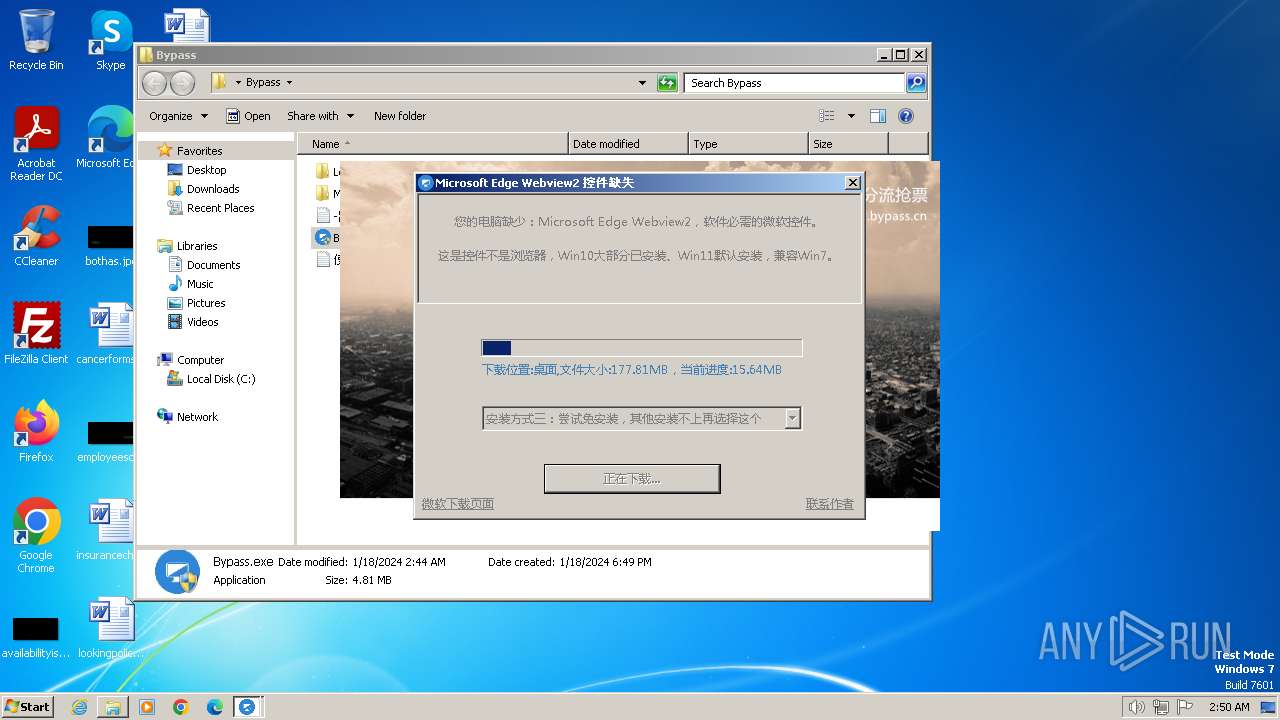The width and height of the screenshot is (1280, 720).
Task: Open FileZilla Client desktop icon
Action: click(x=36, y=333)
